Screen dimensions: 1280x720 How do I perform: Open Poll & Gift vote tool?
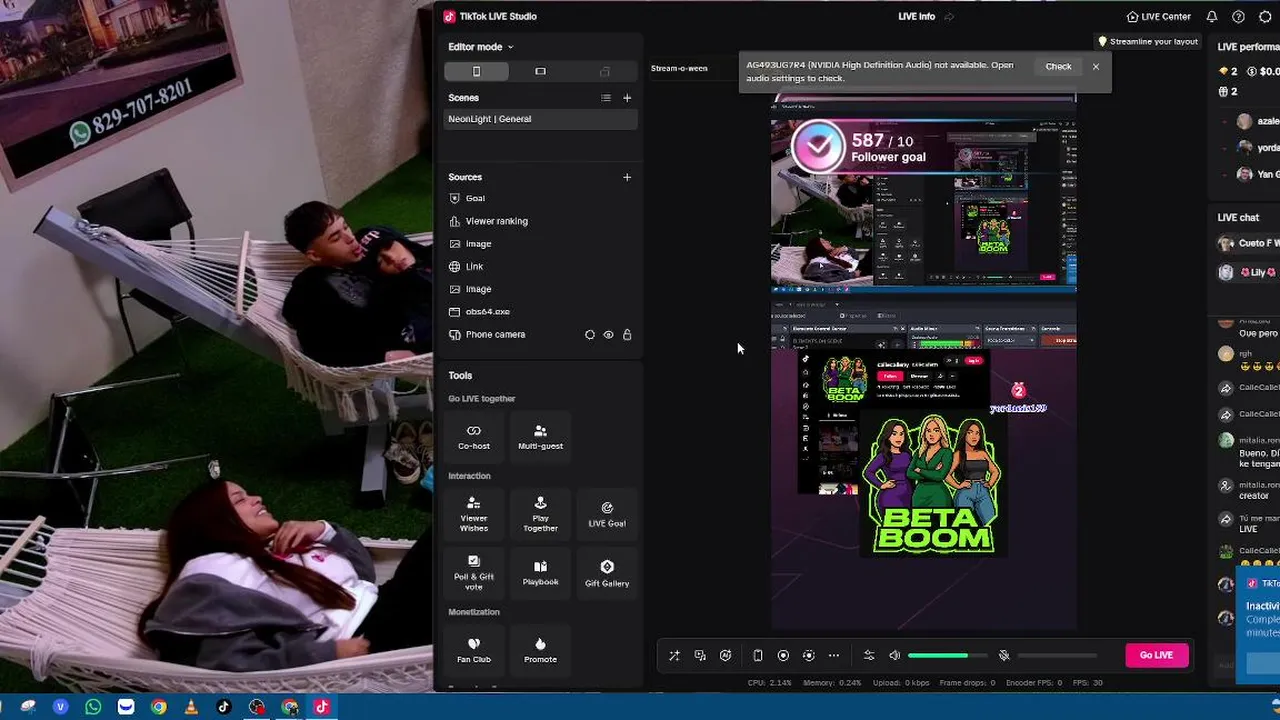[x=474, y=573]
